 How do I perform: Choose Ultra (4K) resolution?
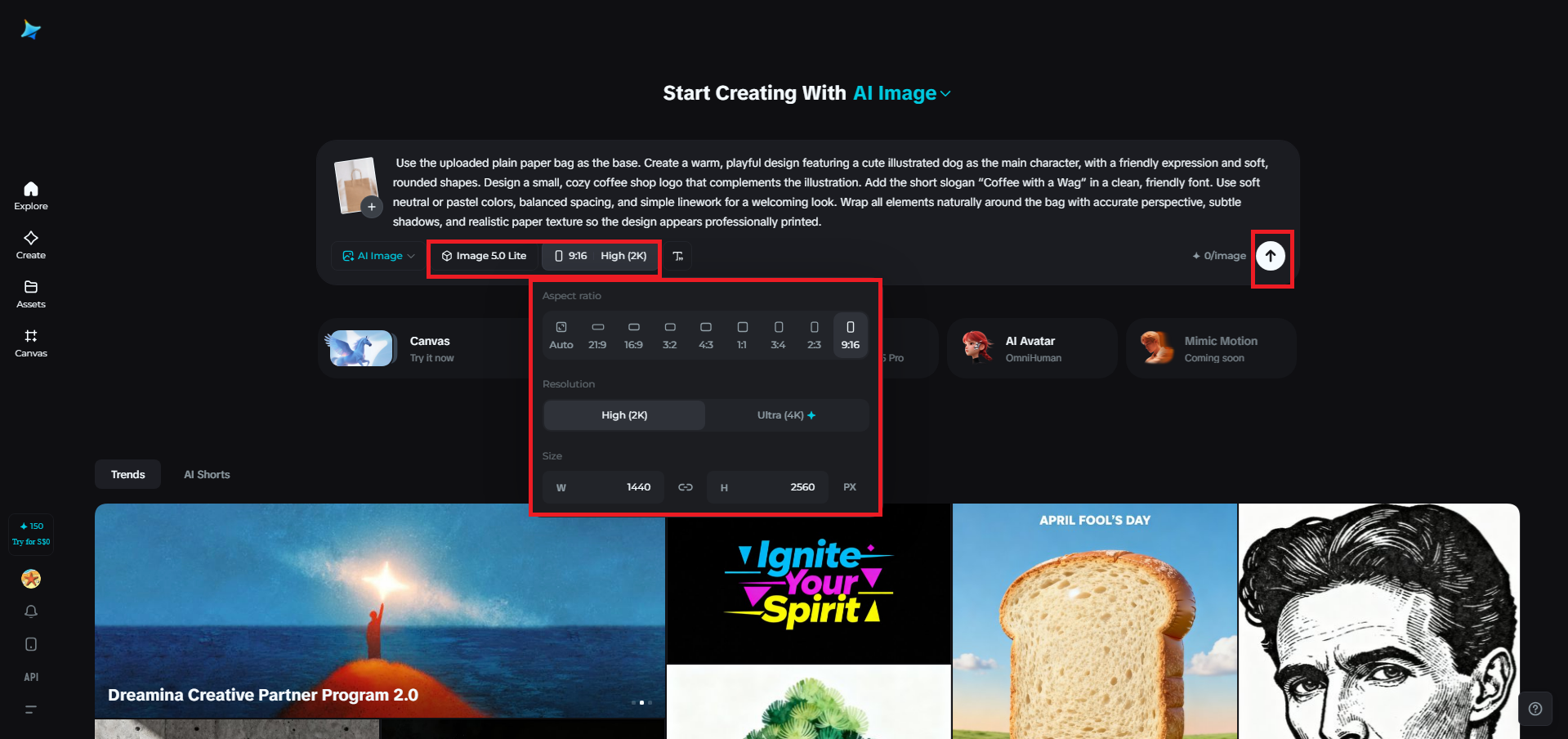(787, 415)
